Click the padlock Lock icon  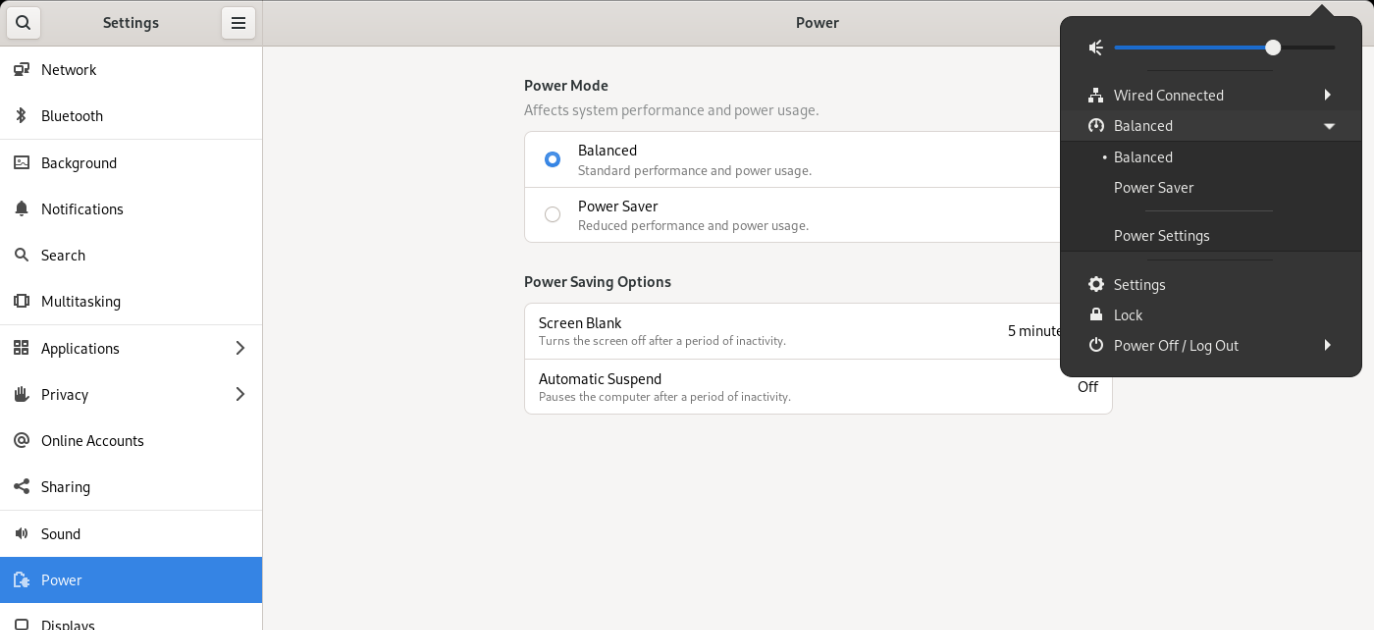tap(1096, 315)
